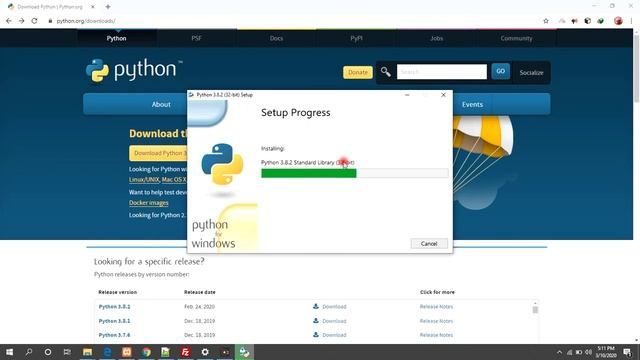Open Release Notes for Python 3.7.6
The width and height of the screenshot is (640, 360).
click(x=436, y=335)
